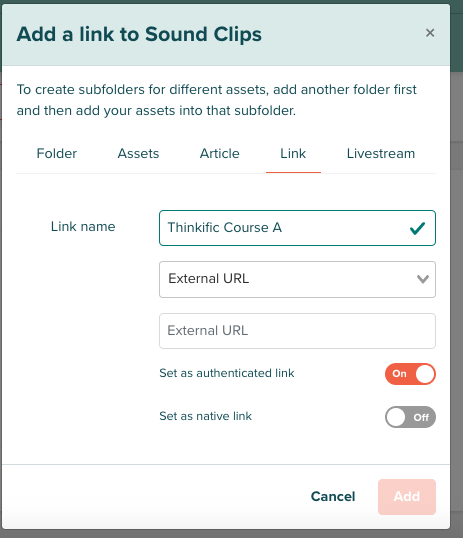Viewport: 463px width, 538px height.
Task: Click the Add button
Action: coord(407,496)
